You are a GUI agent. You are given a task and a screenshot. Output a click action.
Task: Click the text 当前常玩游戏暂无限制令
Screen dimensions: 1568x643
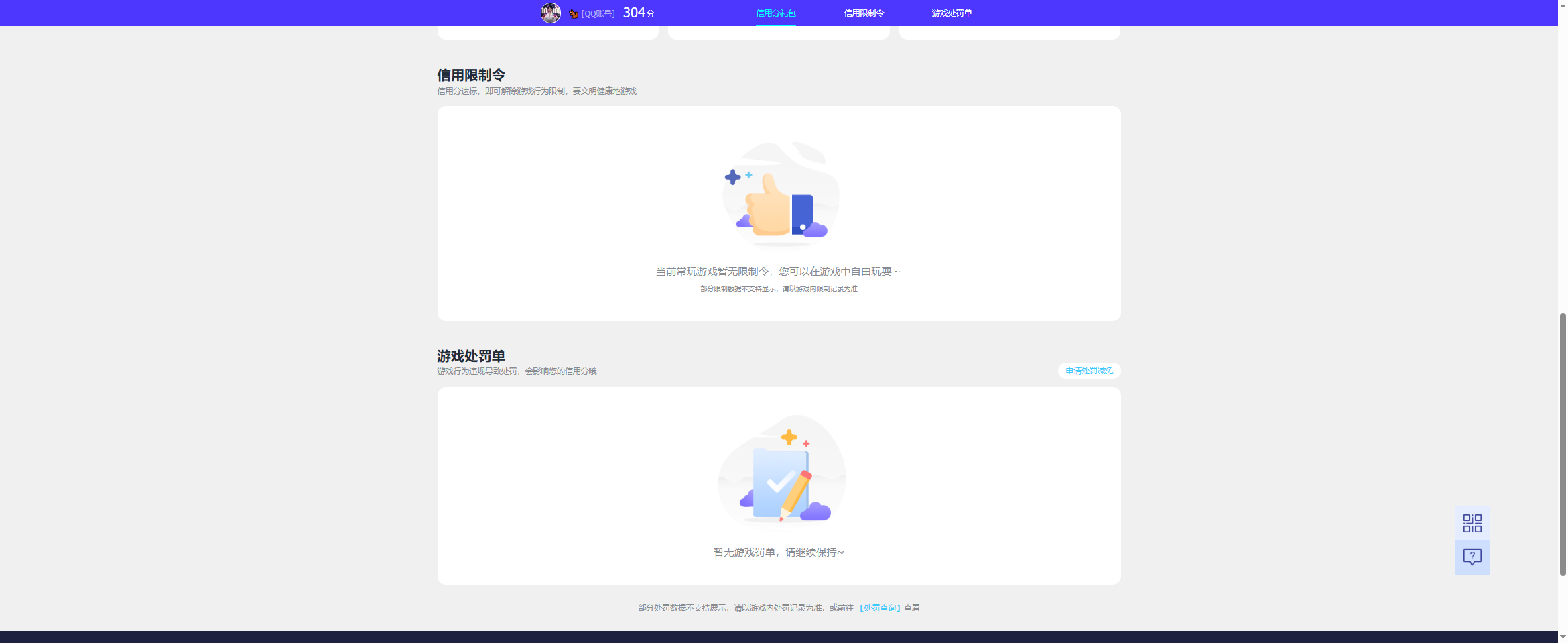[712, 272]
